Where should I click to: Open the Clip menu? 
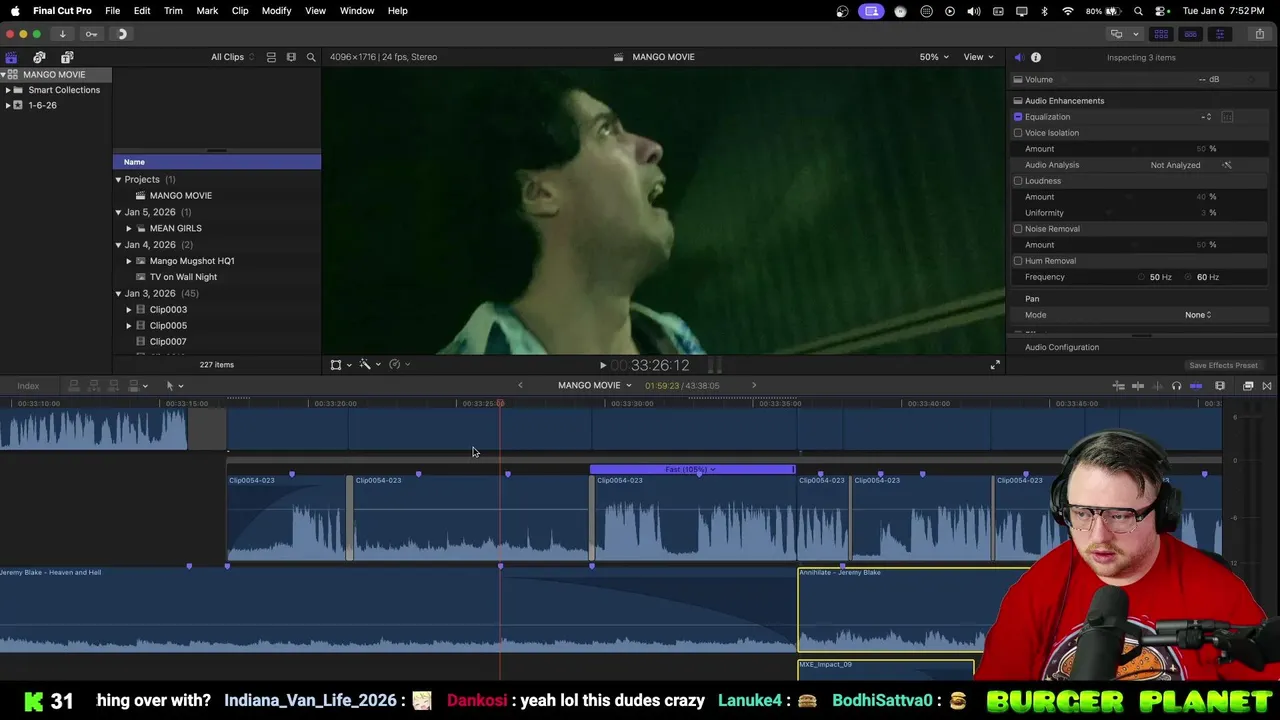pos(240,11)
